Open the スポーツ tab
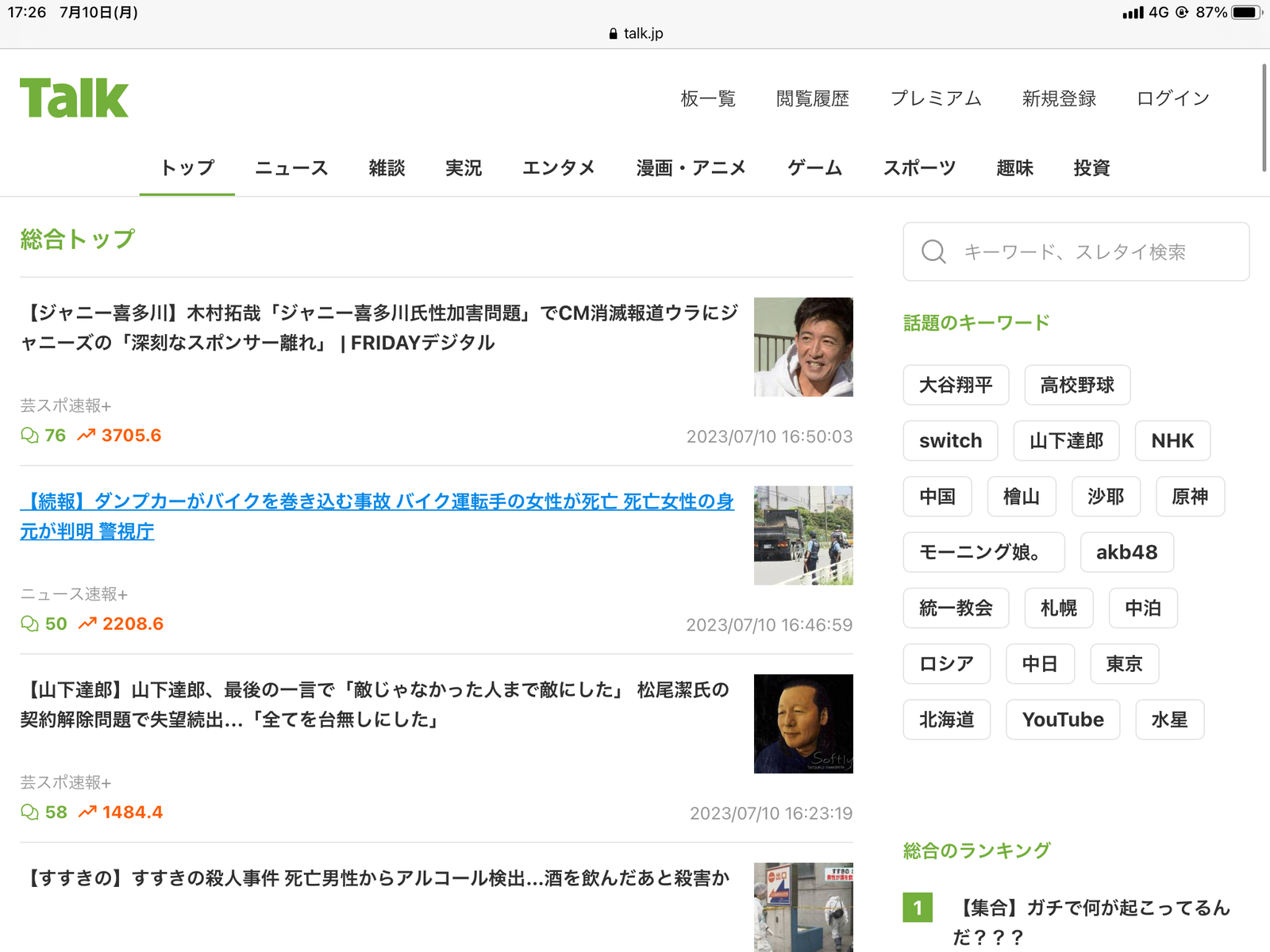This screenshot has width=1270, height=952. coord(919,168)
